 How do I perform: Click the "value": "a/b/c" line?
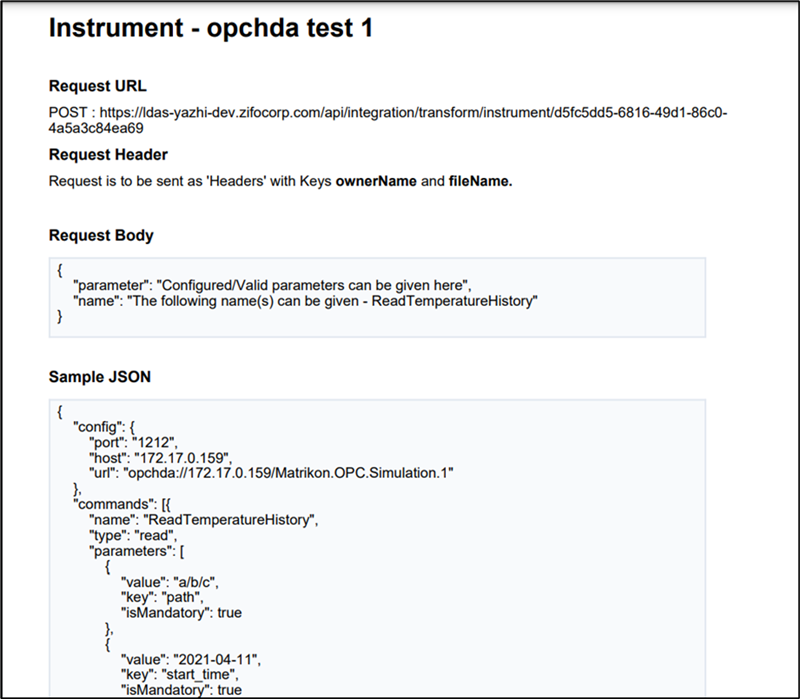(x=169, y=582)
